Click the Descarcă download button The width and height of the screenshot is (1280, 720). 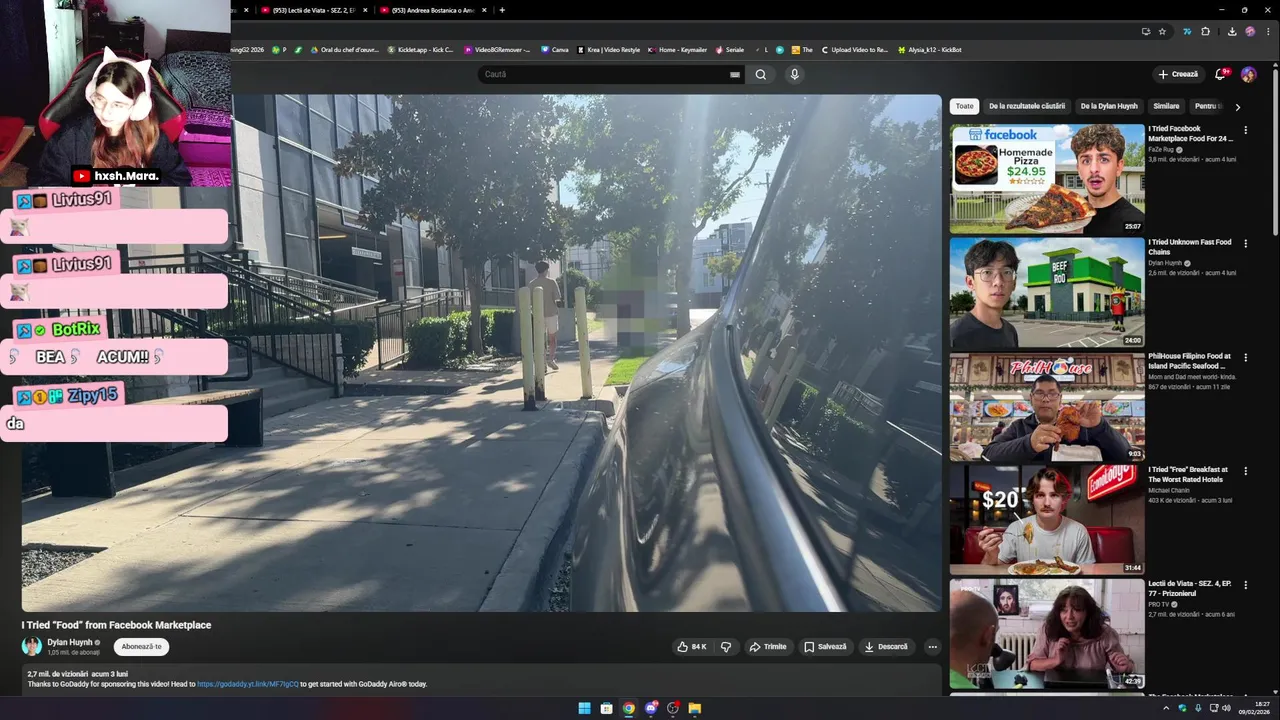click(x=886, y=647)
